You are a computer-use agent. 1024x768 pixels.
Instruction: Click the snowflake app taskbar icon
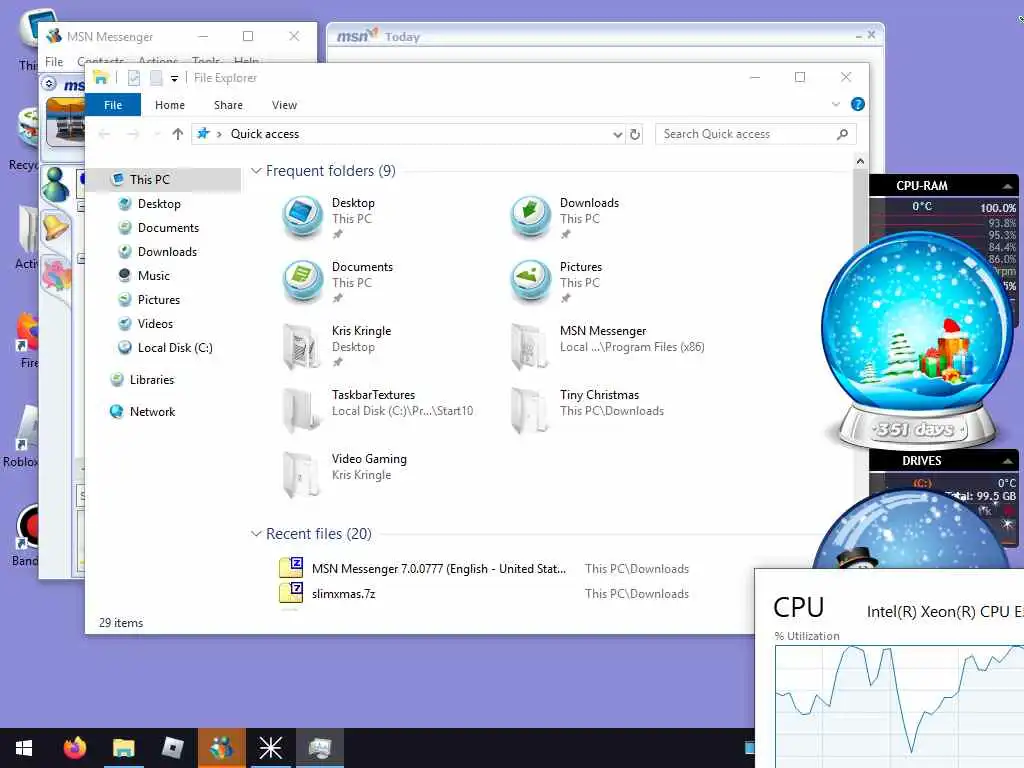[270, 748]
